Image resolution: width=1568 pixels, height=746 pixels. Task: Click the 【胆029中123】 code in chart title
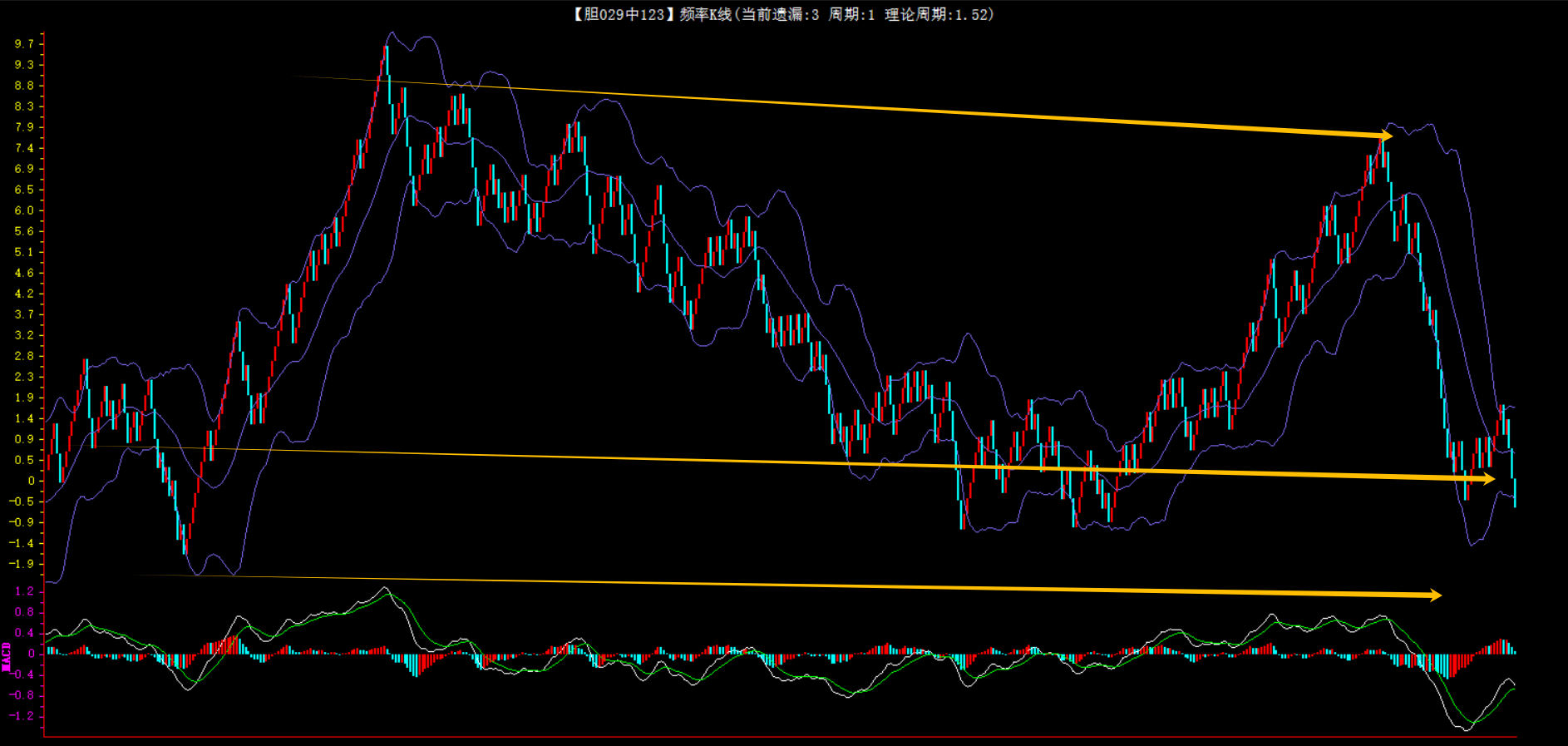(x=621, y=14)
